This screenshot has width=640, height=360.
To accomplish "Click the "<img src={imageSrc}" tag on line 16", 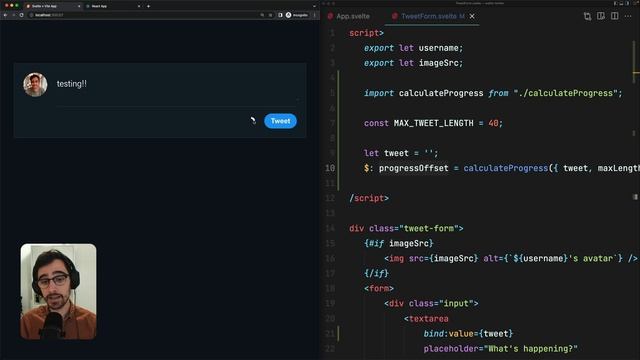I will (x=431, y=259).
